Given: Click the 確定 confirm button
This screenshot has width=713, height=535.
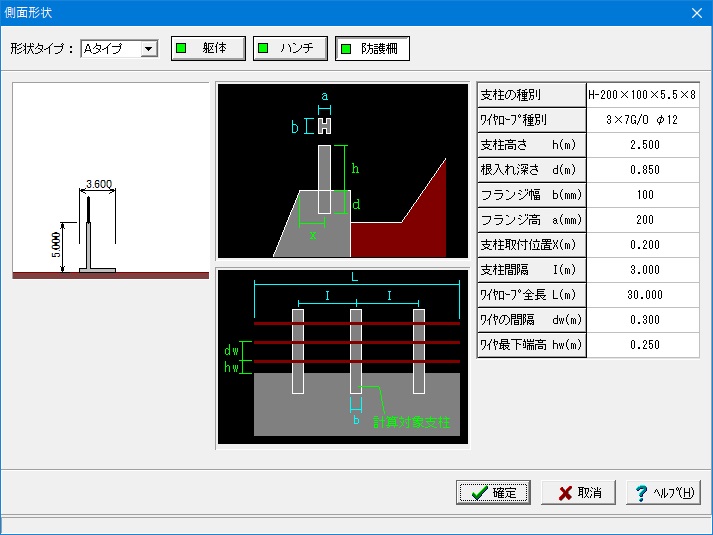Looking at the screenshot, I should pyautogui.click(x=493, y=493).
